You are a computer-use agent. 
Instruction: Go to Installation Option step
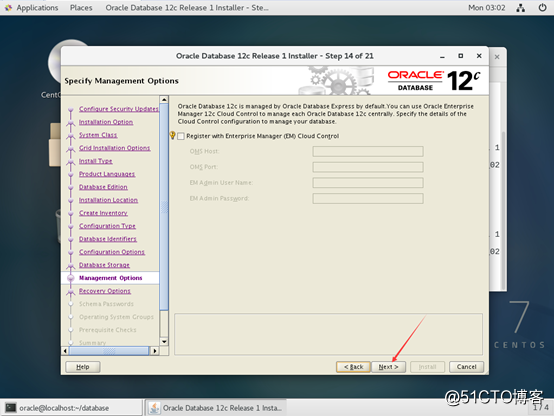click(x=106, y=122)
